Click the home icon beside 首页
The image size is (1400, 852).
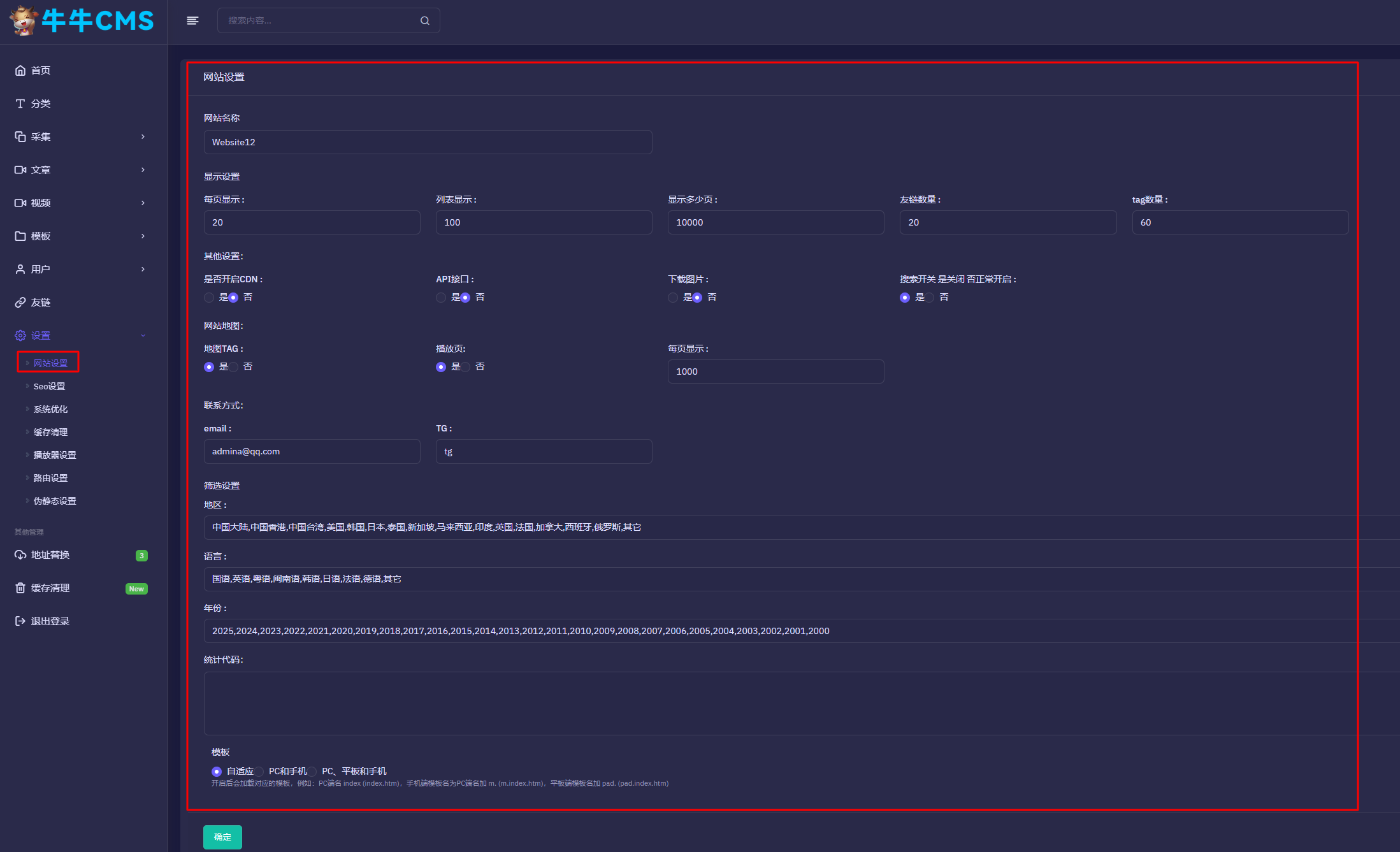[x=20, y=70]
